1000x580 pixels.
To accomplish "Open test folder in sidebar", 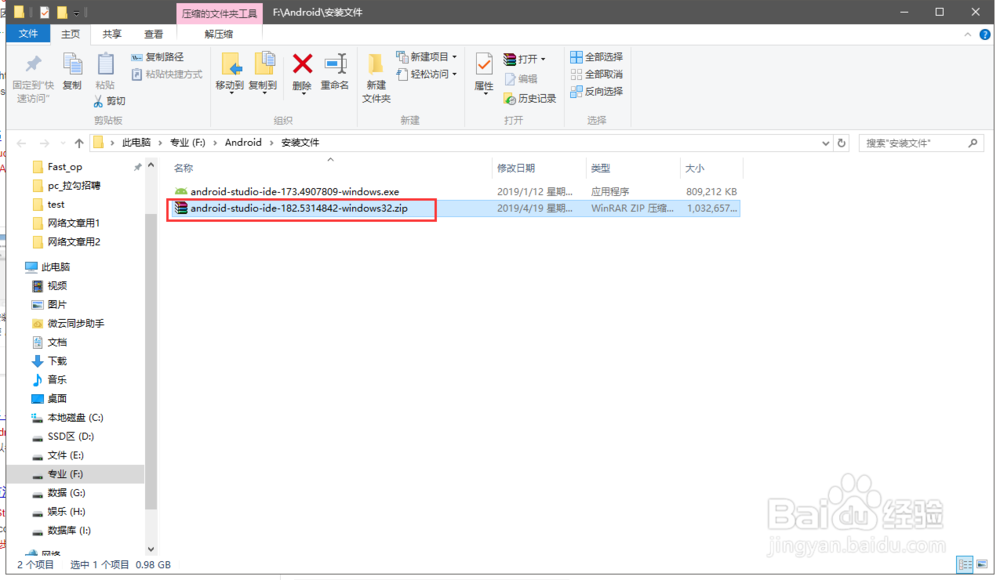I will coord(55,205).
